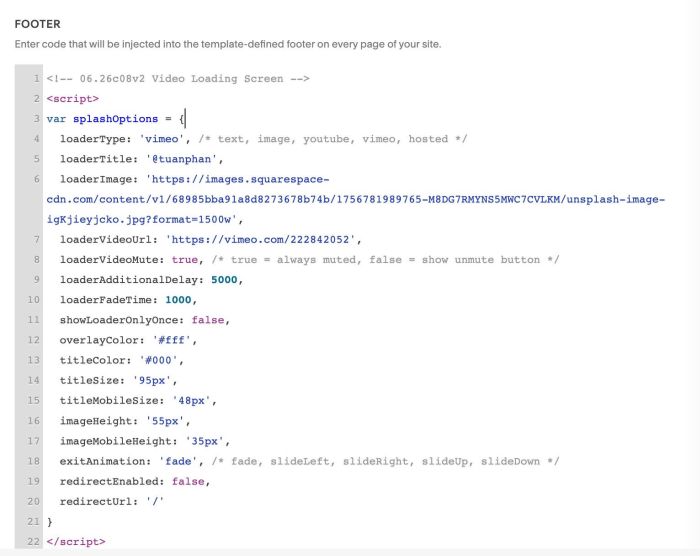
Task: Click the closing </script> tag
Action: (76, 541)
